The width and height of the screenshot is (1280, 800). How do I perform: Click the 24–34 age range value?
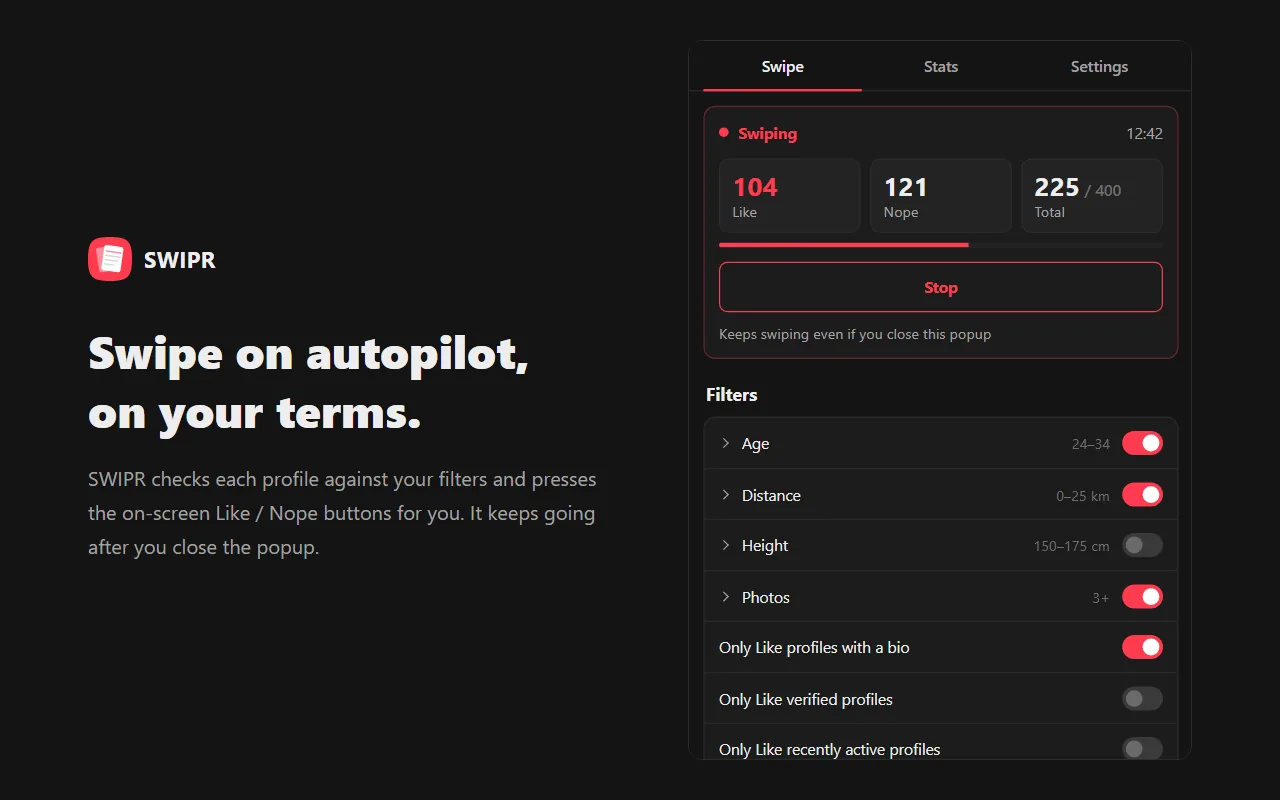[1091, 444]
